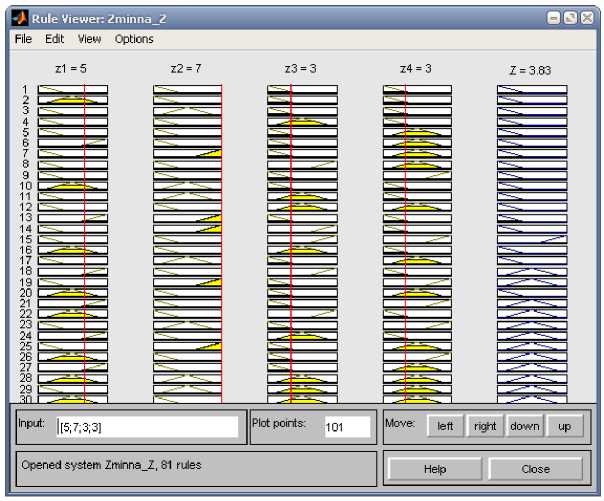604x501 pixels.
Task: Select rule number 10 label
Action: coord(26,186)
